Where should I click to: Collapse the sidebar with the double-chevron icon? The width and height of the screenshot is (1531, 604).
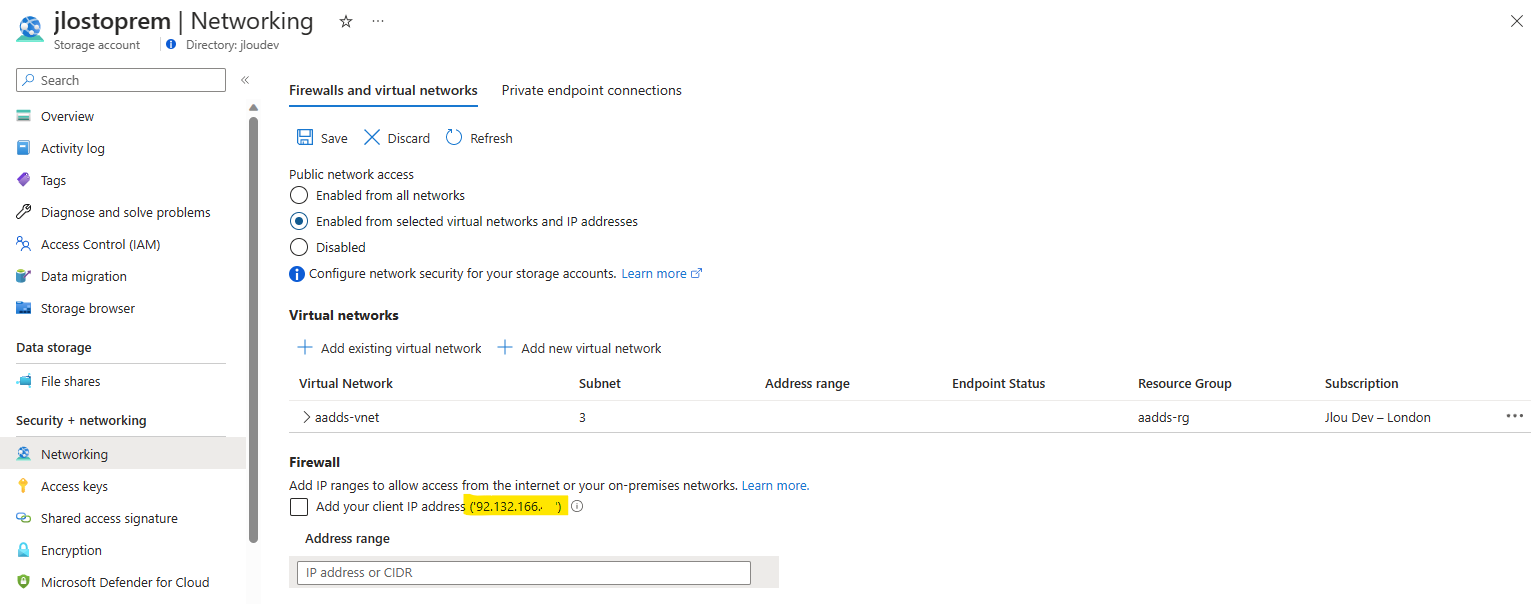(245, 80)
